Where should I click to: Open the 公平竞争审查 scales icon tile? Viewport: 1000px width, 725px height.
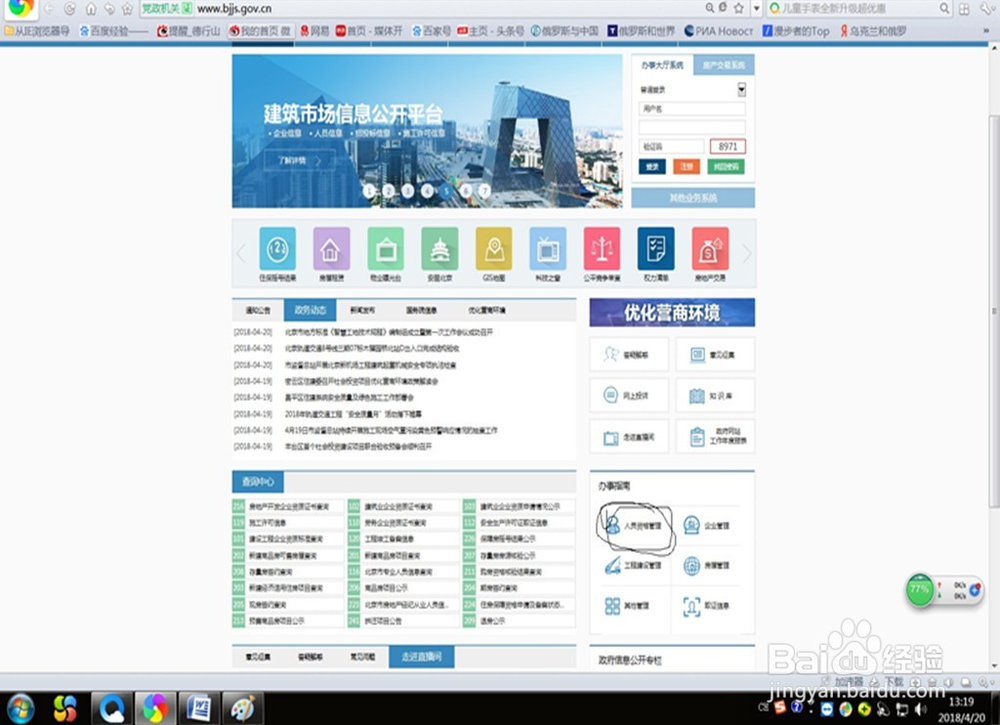601,249
